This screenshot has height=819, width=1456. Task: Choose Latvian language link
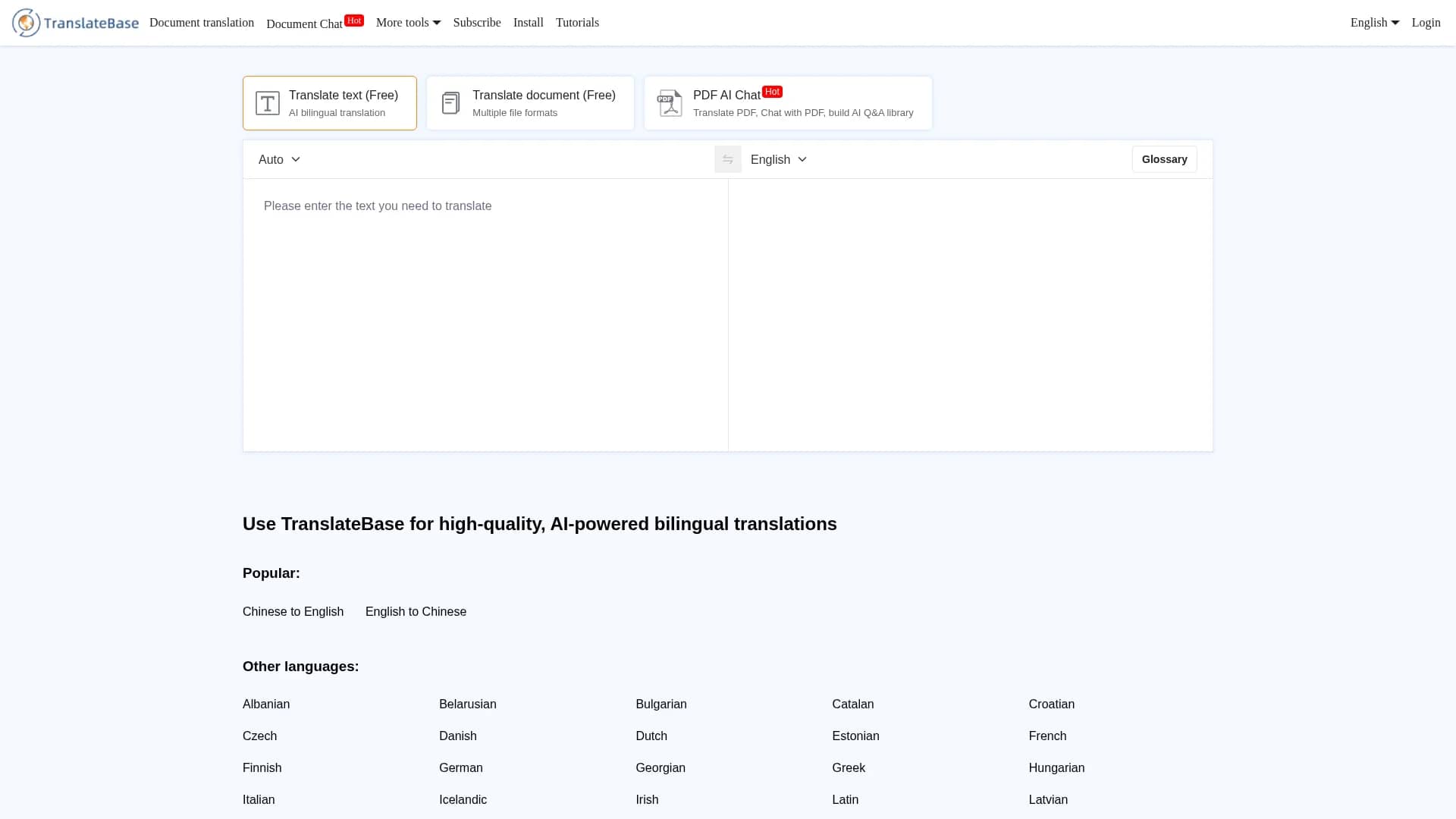pyautogui.click(x=1048, y=799)
